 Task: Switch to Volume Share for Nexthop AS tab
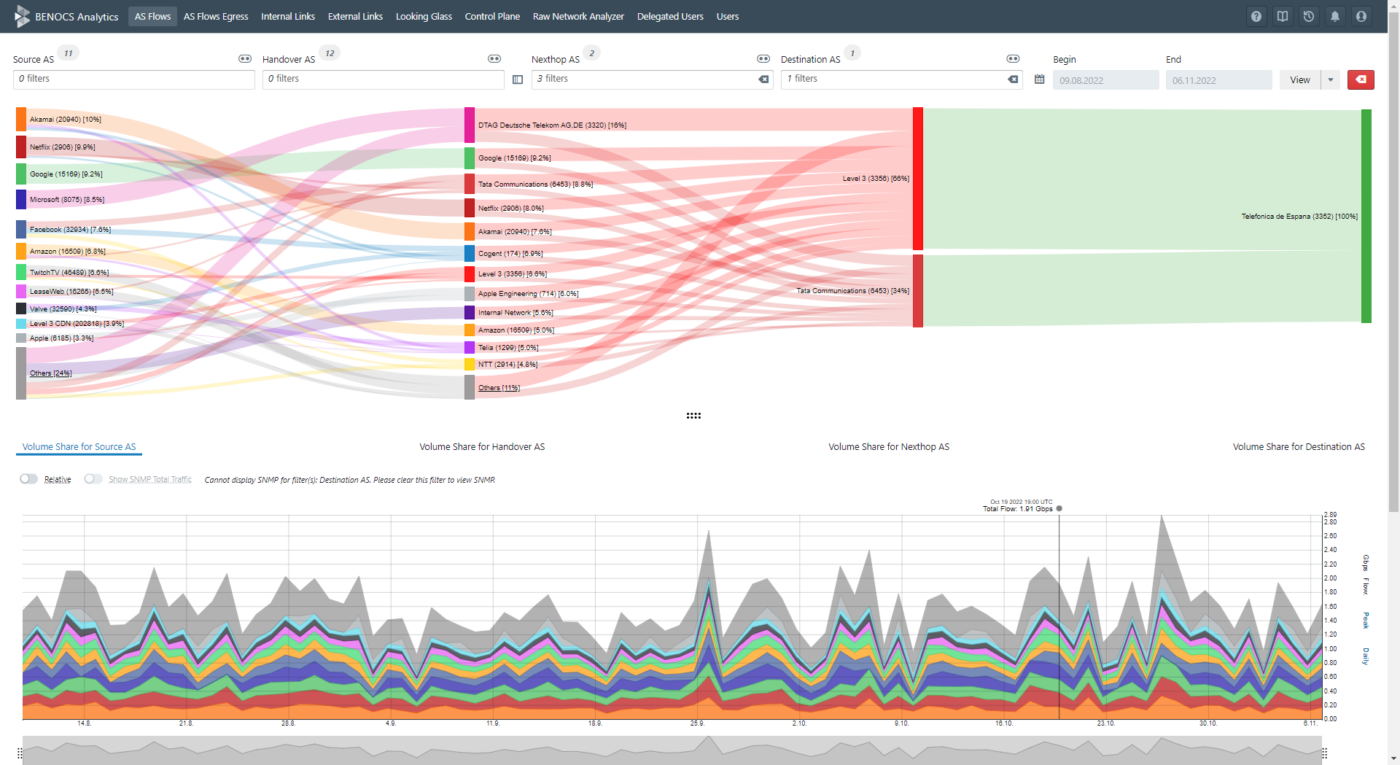(x=889, y=447)
